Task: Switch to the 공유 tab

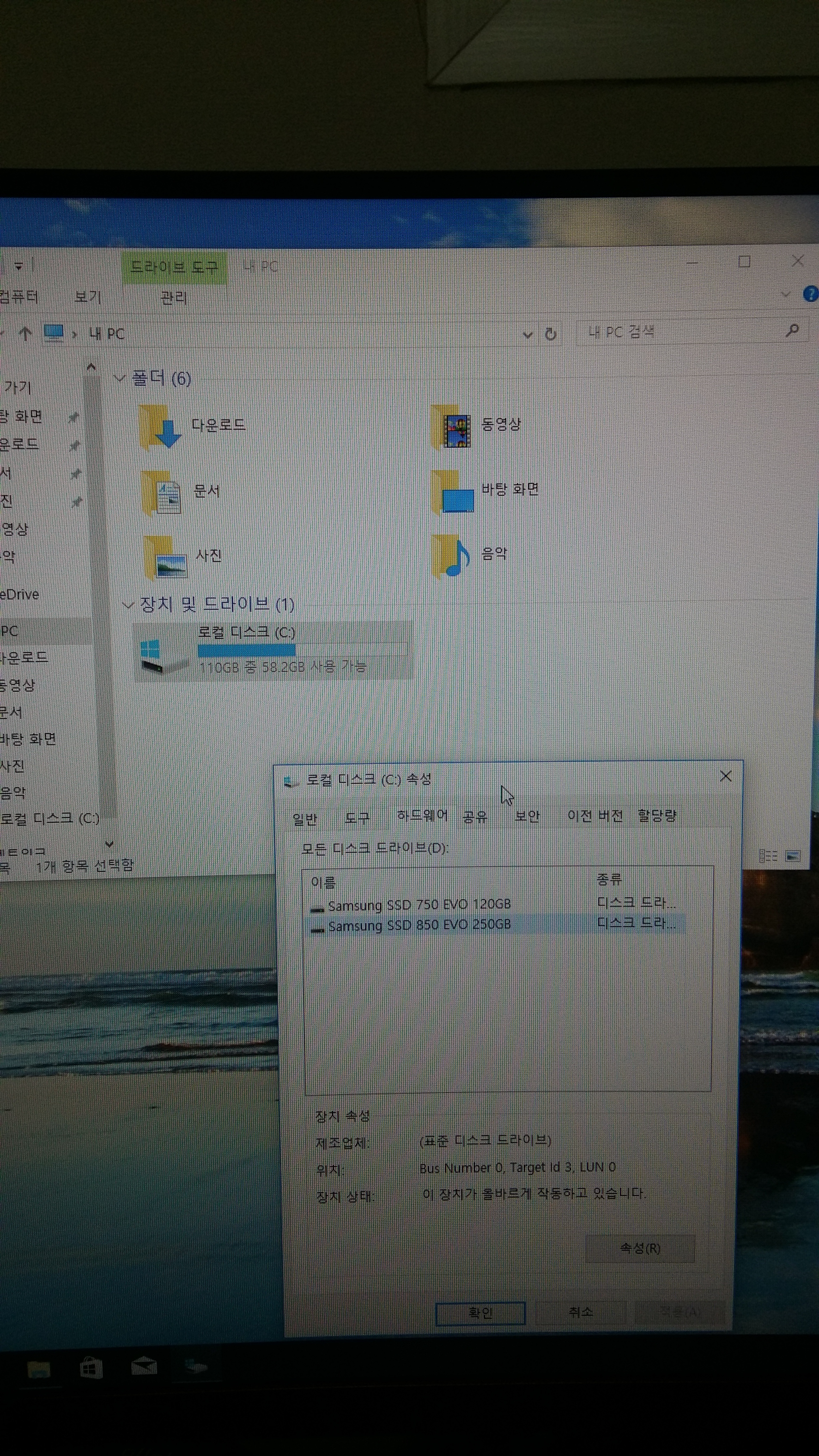Action: point(475,817)
